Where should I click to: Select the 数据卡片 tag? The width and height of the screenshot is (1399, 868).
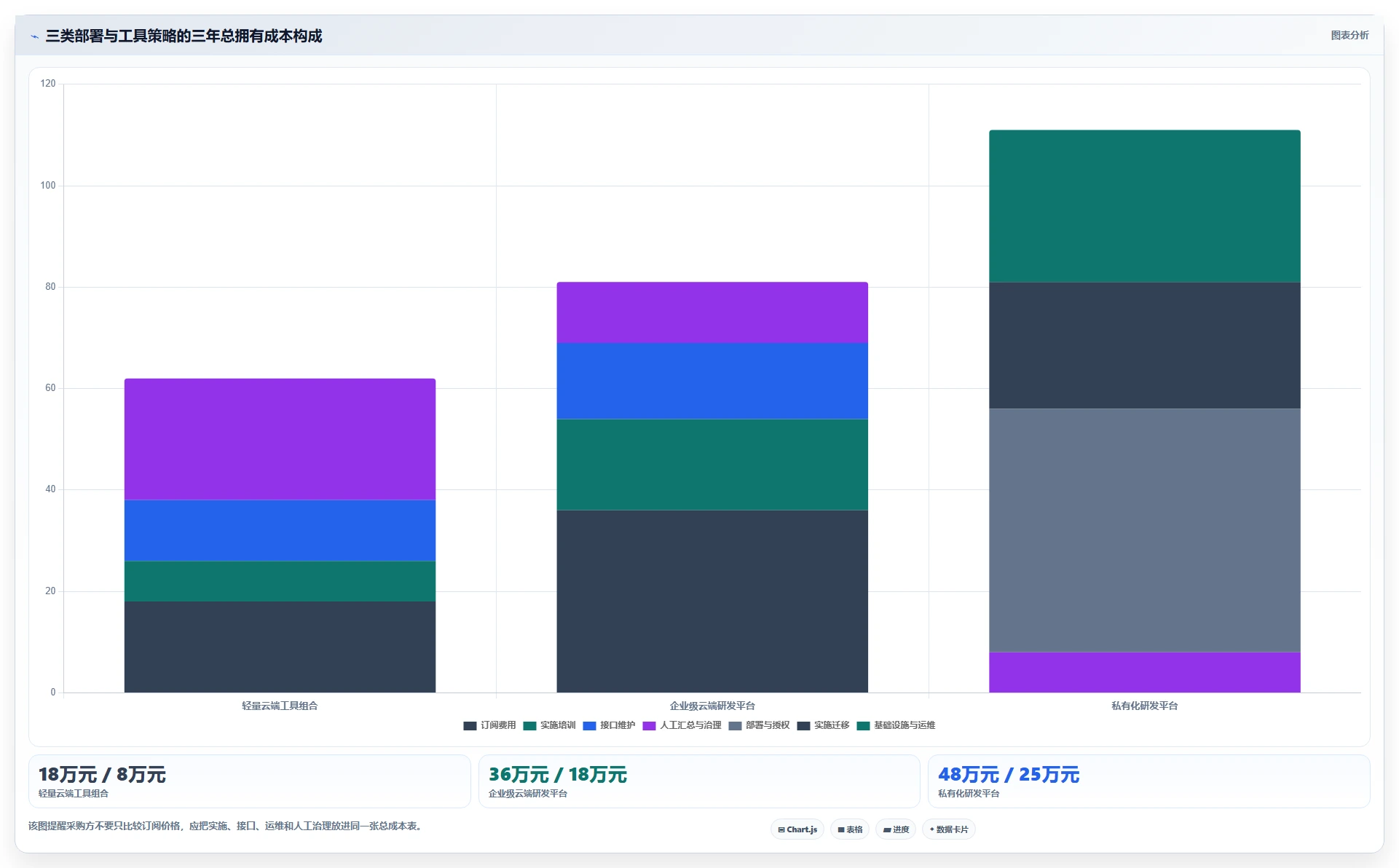click(x=949, y=829)
